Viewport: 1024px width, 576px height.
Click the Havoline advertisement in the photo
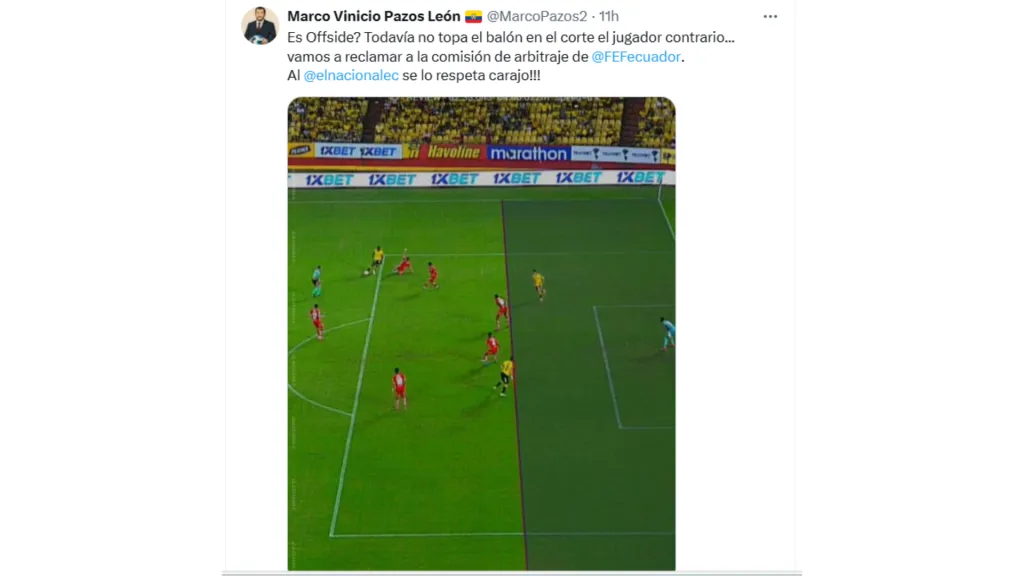[454, 152]
